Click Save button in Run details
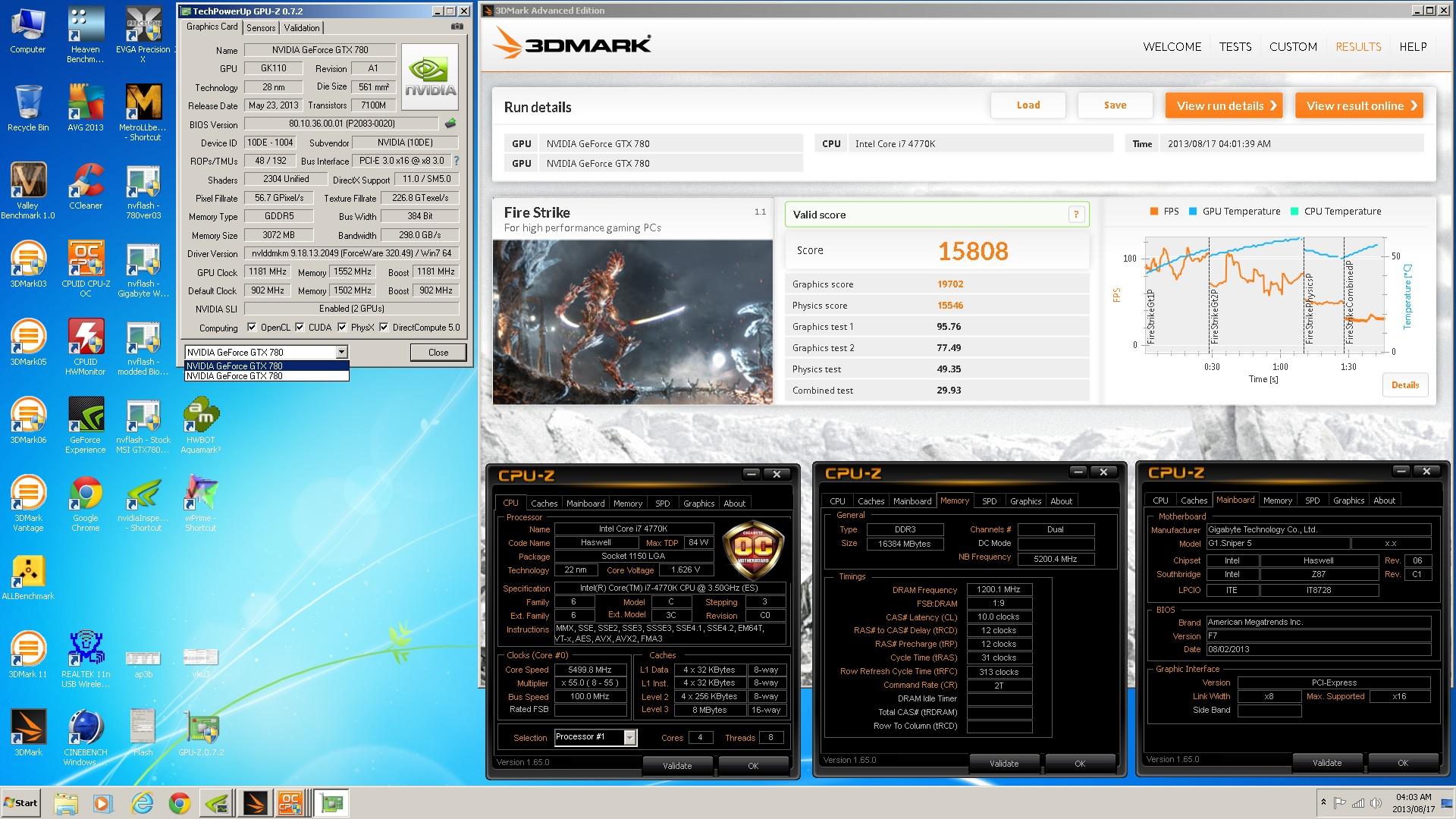This screenshot has height=819, width=1456. [1115, 105]
